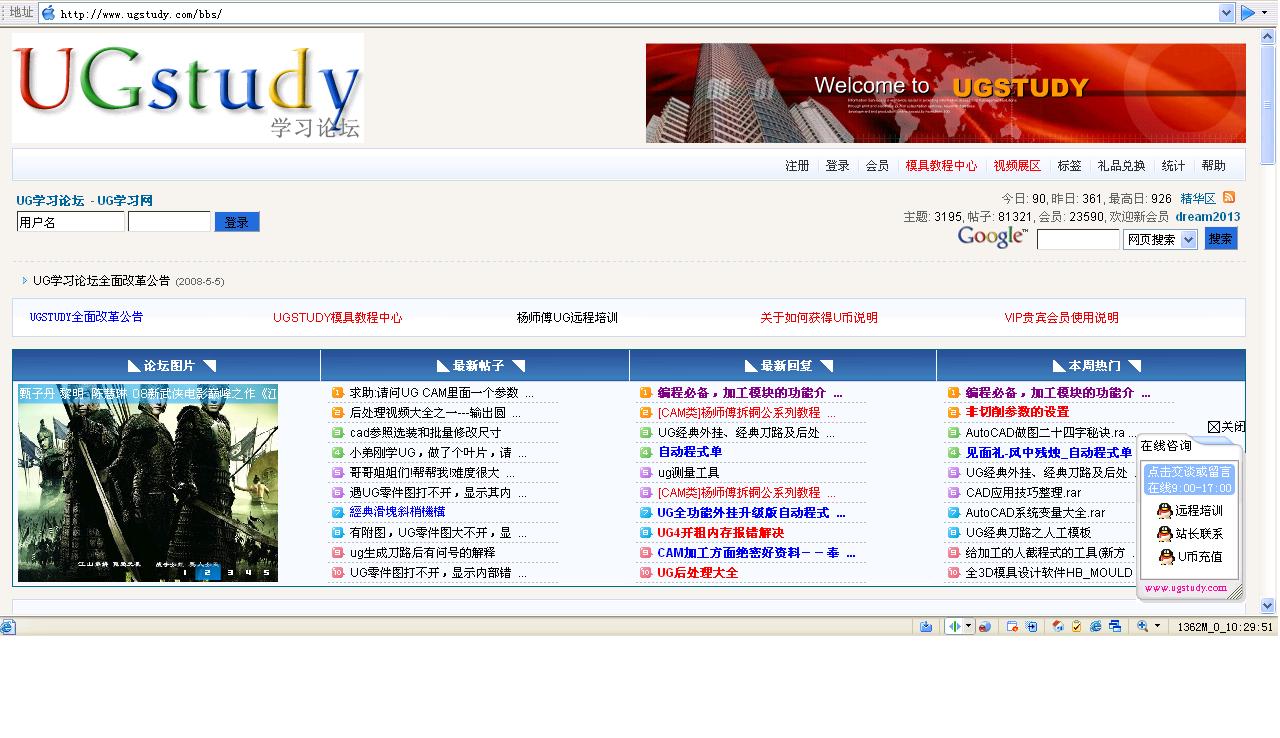Open the 精华区 link
Screen dimensions: 1280x738
click(x=1198, y=199)
